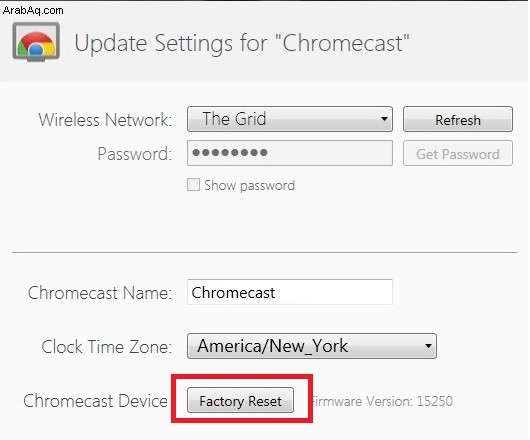Click the Chromecast Name label
Screen dimensions: 530x440
100,293
